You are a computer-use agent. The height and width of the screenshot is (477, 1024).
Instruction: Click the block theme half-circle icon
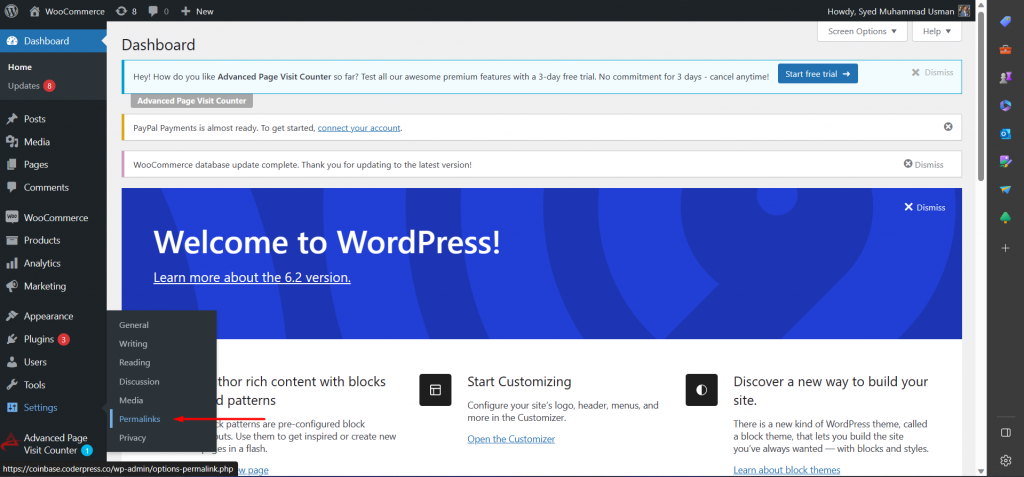tap(701, 389)
